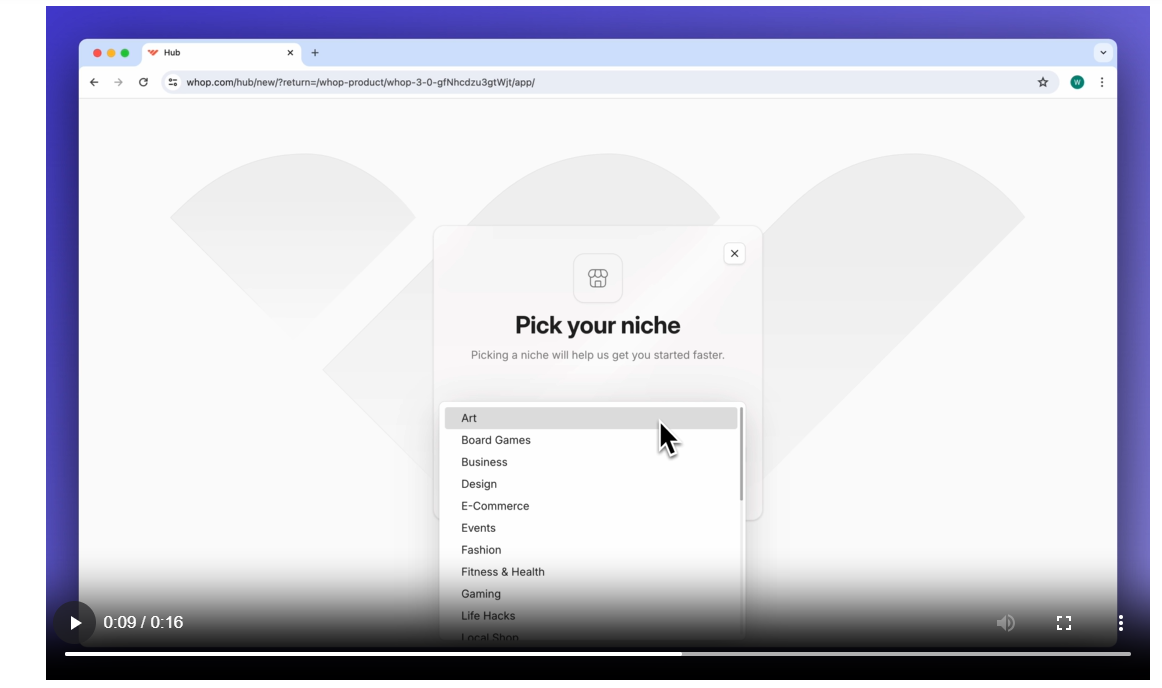Select the Fitness & Health option
1162x688 pixels.
click(x=591, y=572)
